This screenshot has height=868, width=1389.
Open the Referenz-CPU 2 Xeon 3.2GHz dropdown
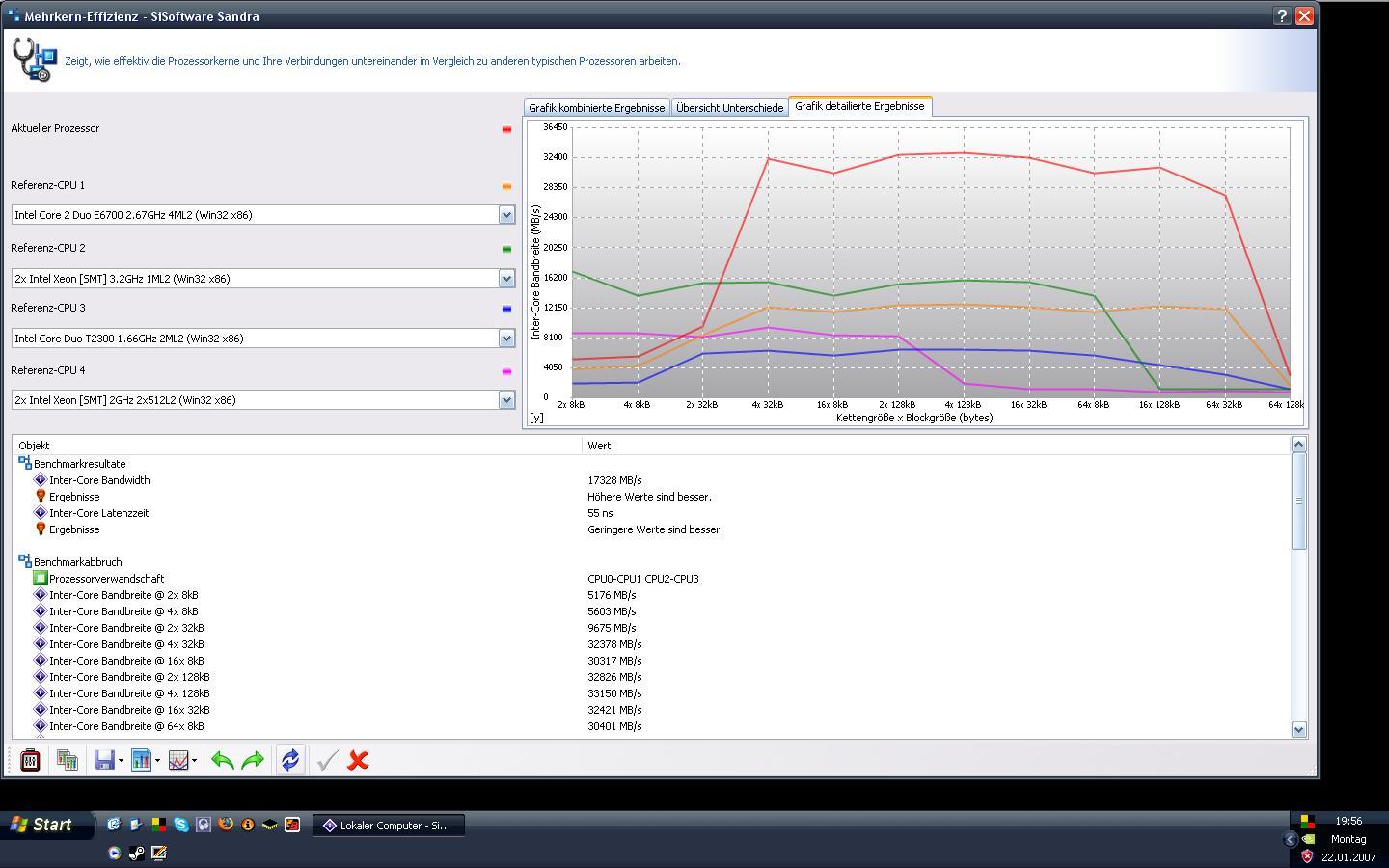point(506,279)
